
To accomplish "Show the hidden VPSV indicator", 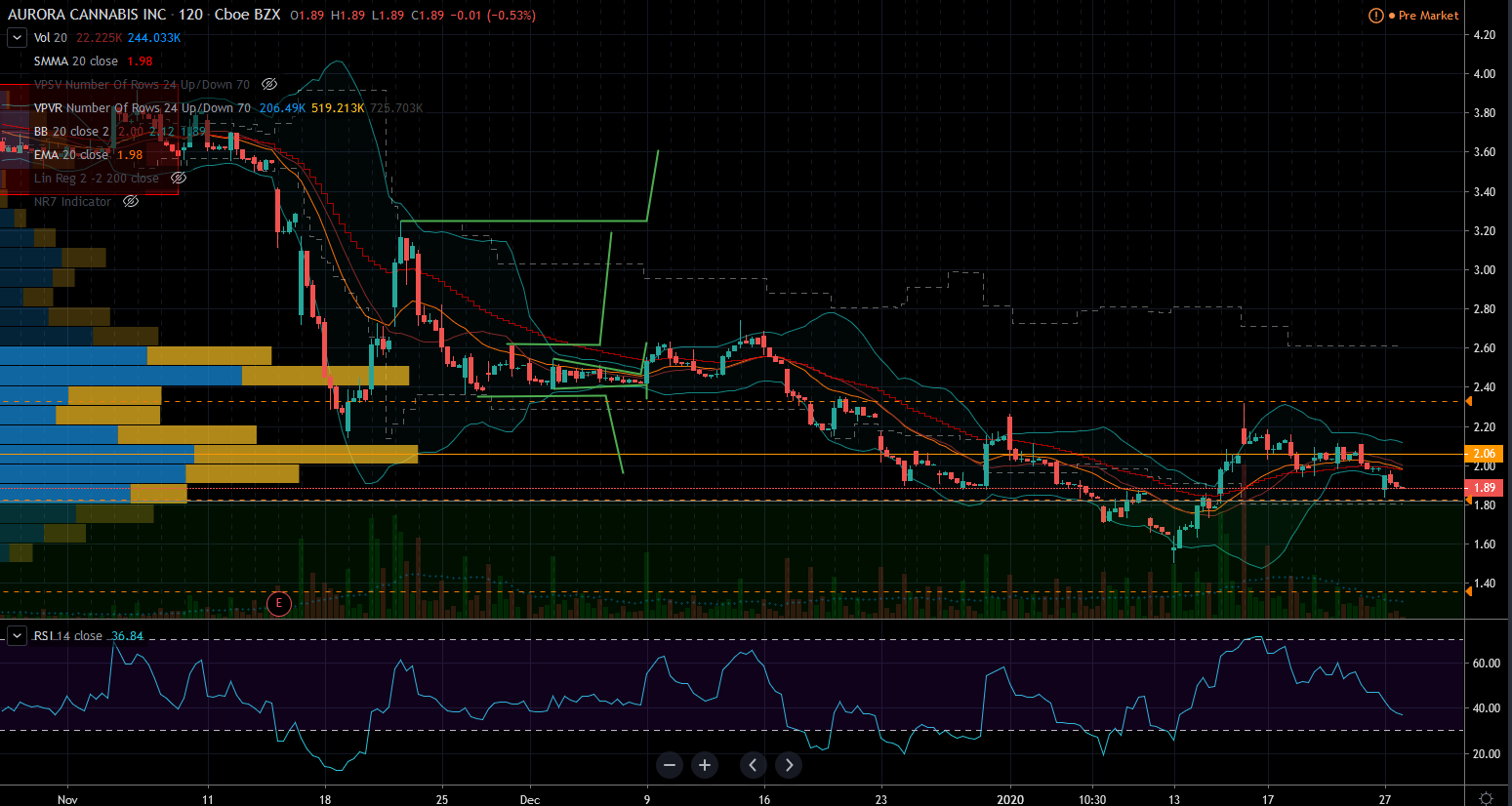I will click(x=269, y=85).
